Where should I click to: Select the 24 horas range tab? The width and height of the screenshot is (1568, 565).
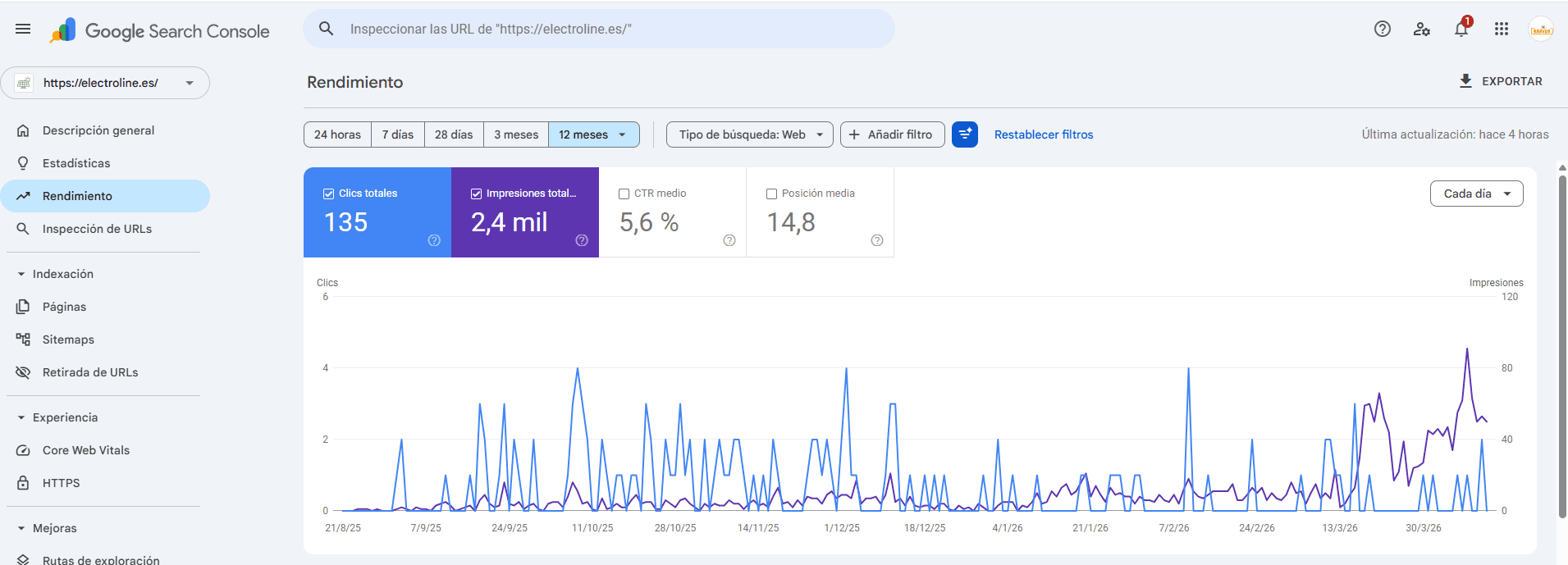point(337,134)
